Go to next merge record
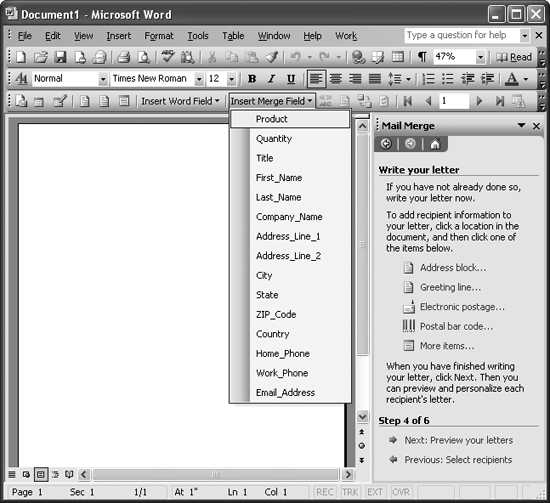The image size is (550, 503). click(x=479, y=101)
